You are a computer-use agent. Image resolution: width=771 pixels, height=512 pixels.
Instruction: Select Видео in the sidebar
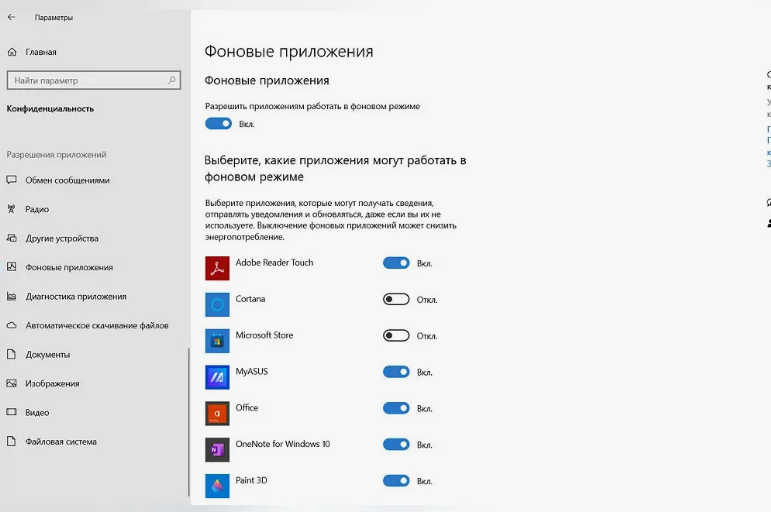(37, 413)
